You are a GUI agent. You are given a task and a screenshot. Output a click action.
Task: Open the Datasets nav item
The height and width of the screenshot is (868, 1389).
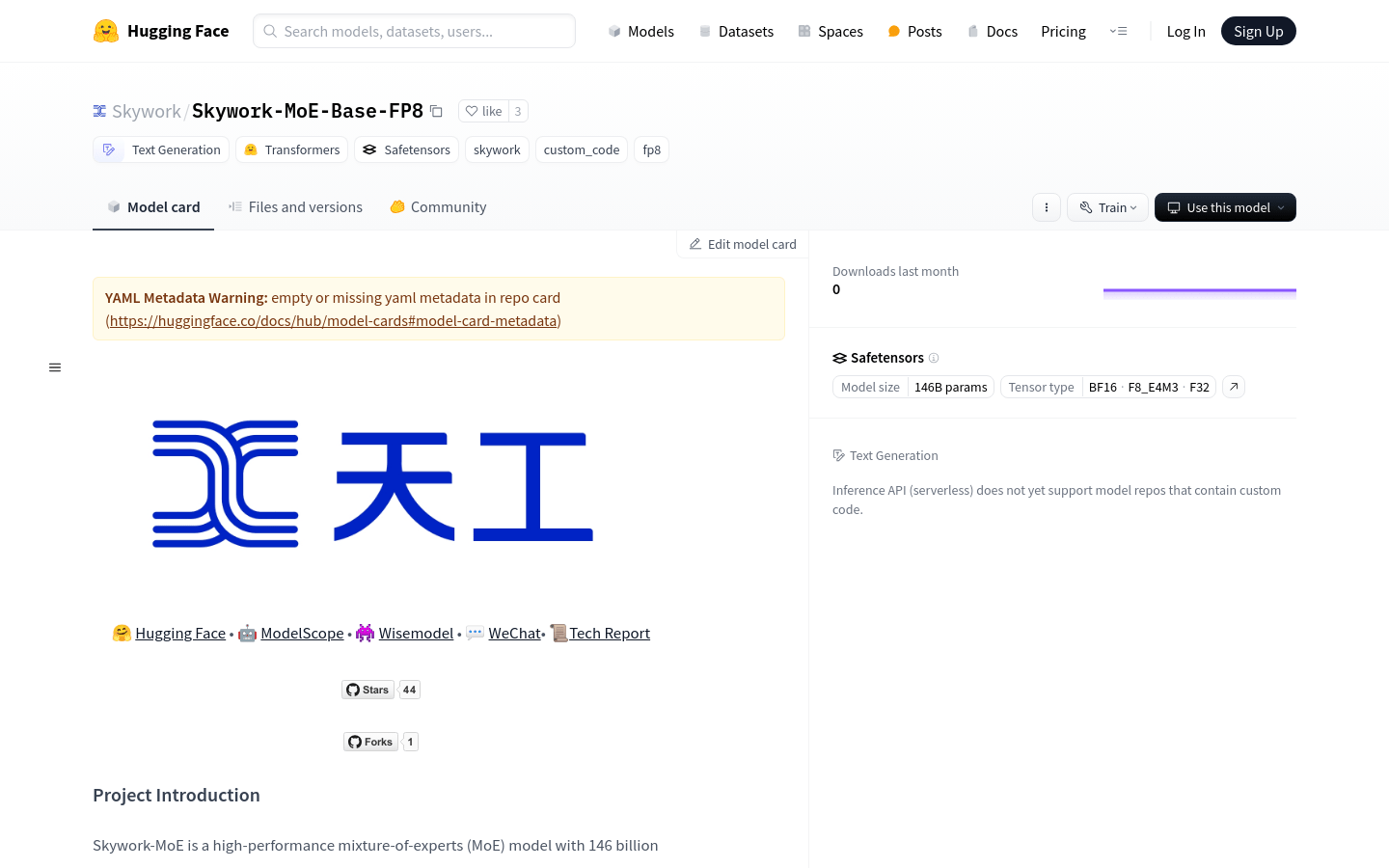[736, 31]
